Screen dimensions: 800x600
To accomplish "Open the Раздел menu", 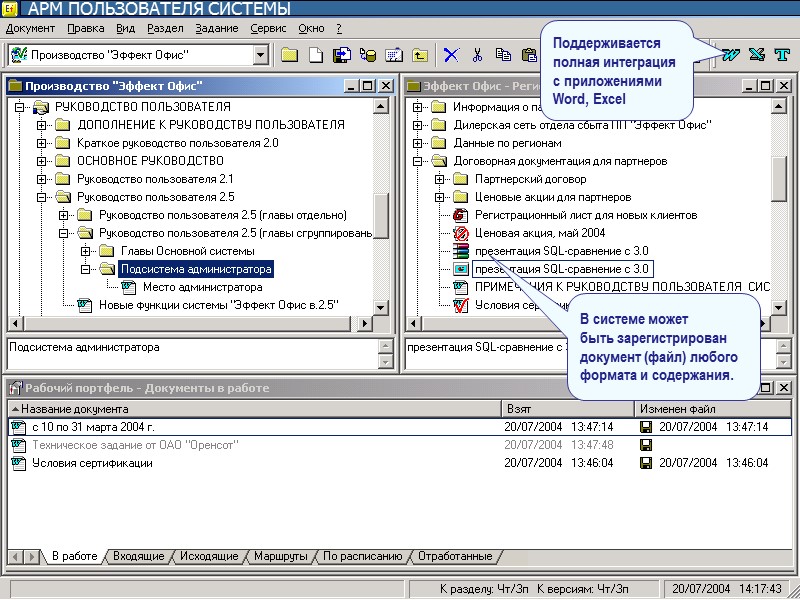I will [165, 29].
